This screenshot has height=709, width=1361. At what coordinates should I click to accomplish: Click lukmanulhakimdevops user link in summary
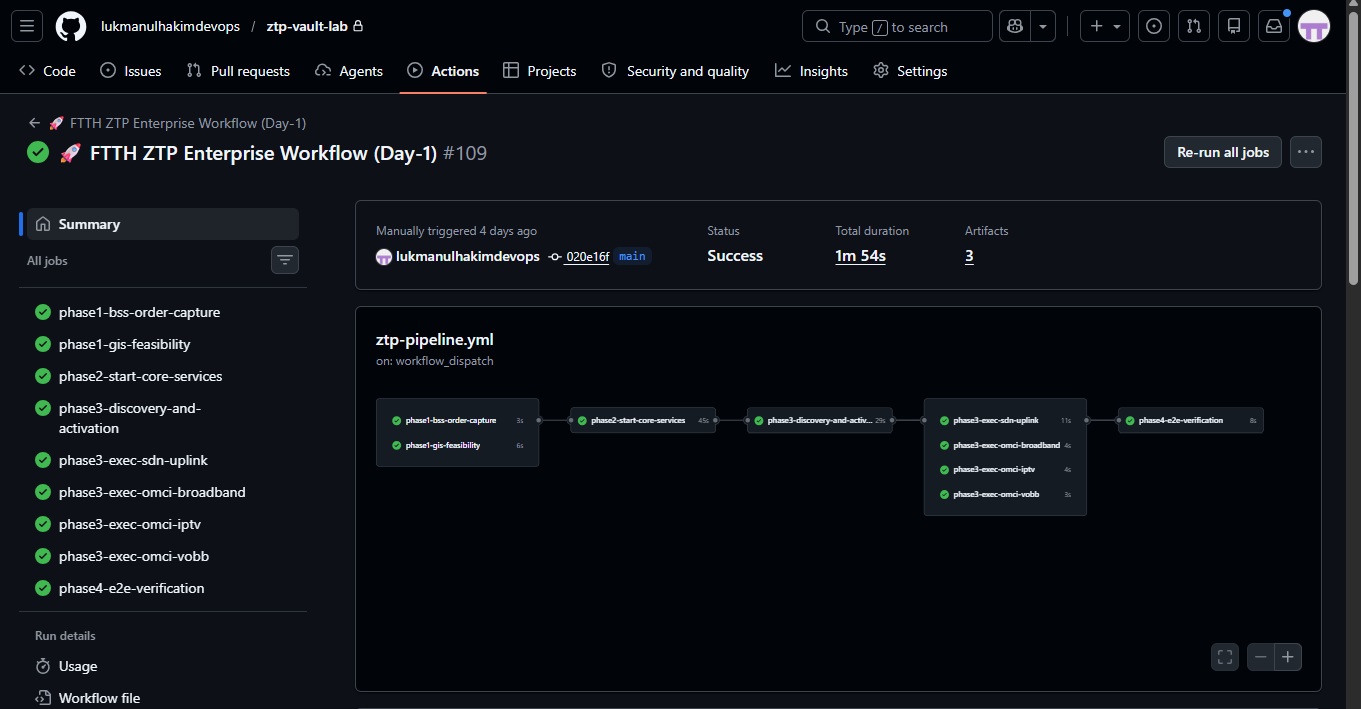pyautogui.click(x=467, y=256)
